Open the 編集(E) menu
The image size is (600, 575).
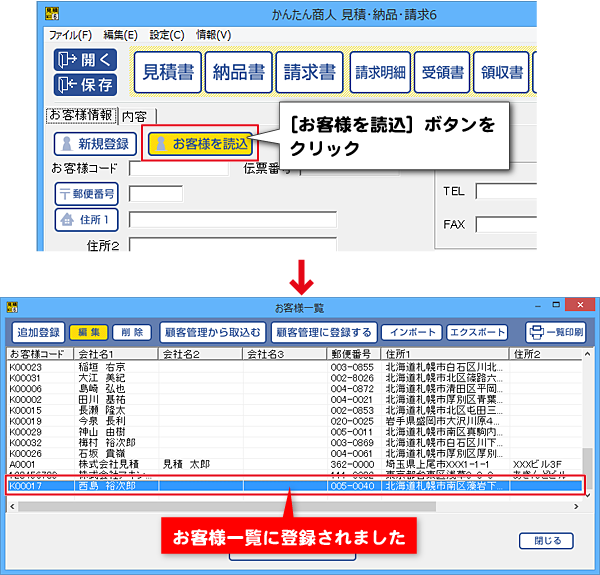coord(121,35)
